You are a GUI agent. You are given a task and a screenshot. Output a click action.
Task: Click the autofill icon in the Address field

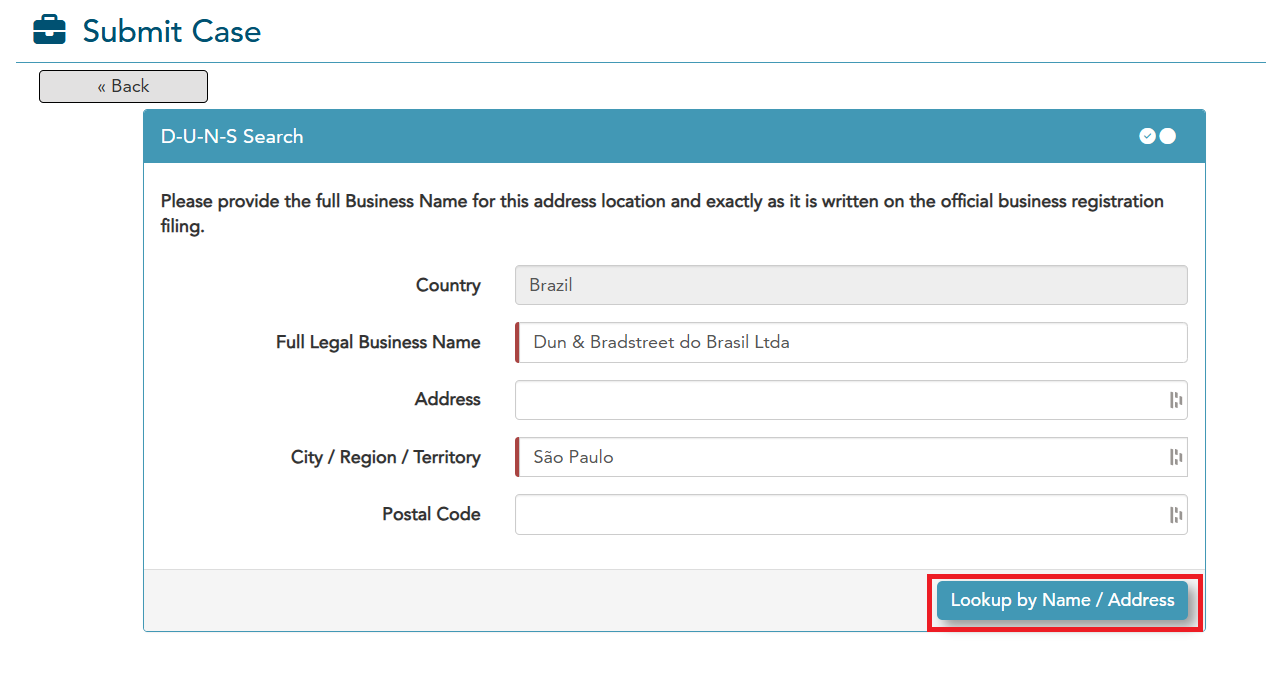[1176, 400]
